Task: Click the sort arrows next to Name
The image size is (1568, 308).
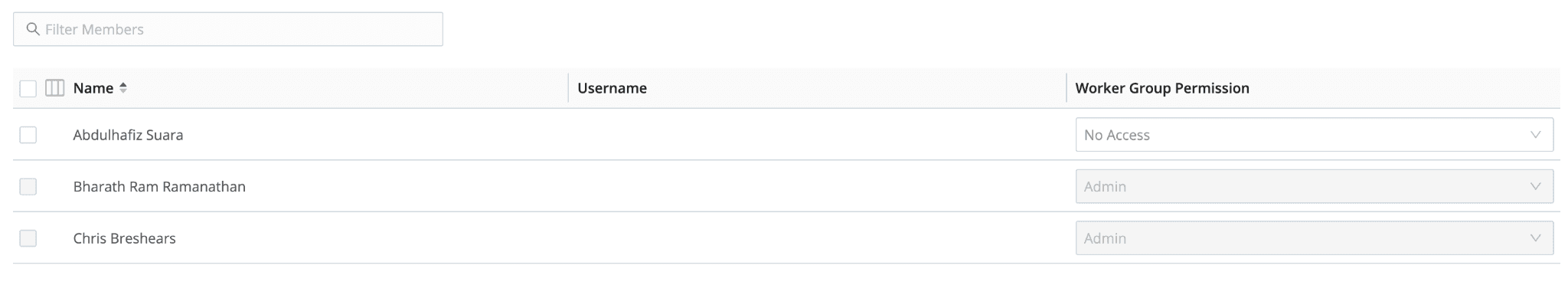Action: [x=123, y=88]
